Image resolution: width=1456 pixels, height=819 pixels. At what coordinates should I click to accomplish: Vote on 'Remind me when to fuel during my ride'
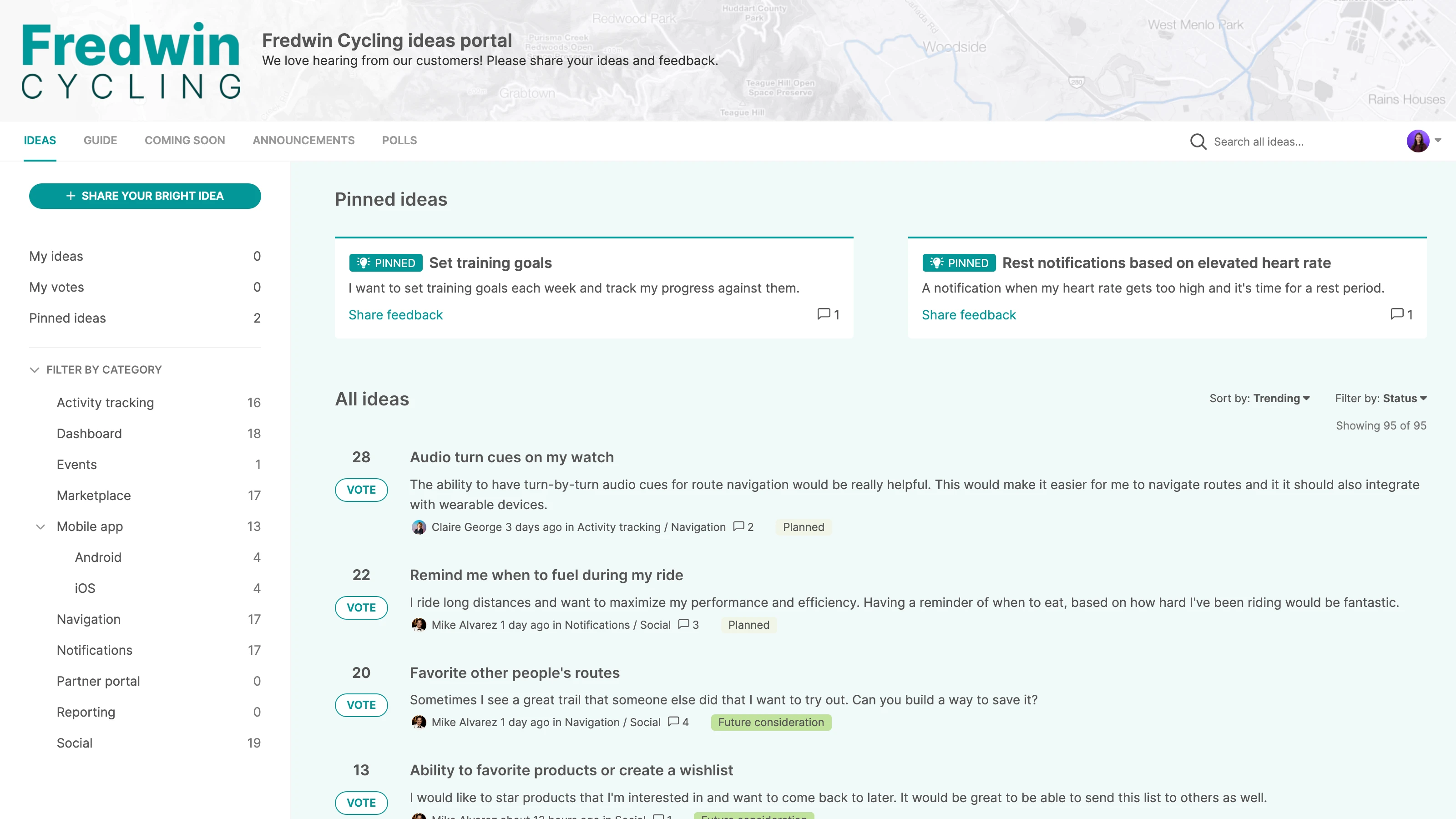coord(361,607)
